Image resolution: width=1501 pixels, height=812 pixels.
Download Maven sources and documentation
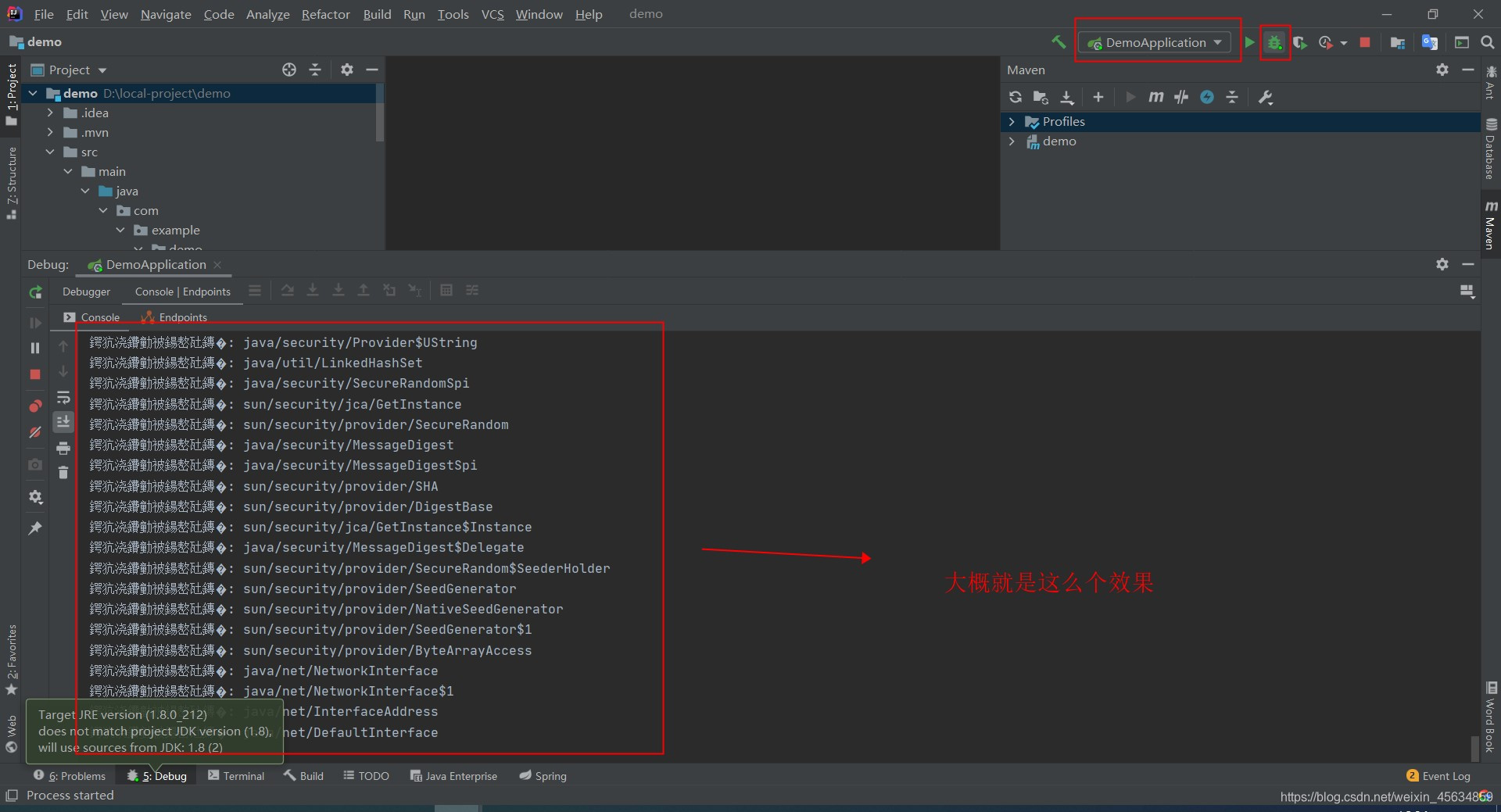click(x=1067, y=97)
